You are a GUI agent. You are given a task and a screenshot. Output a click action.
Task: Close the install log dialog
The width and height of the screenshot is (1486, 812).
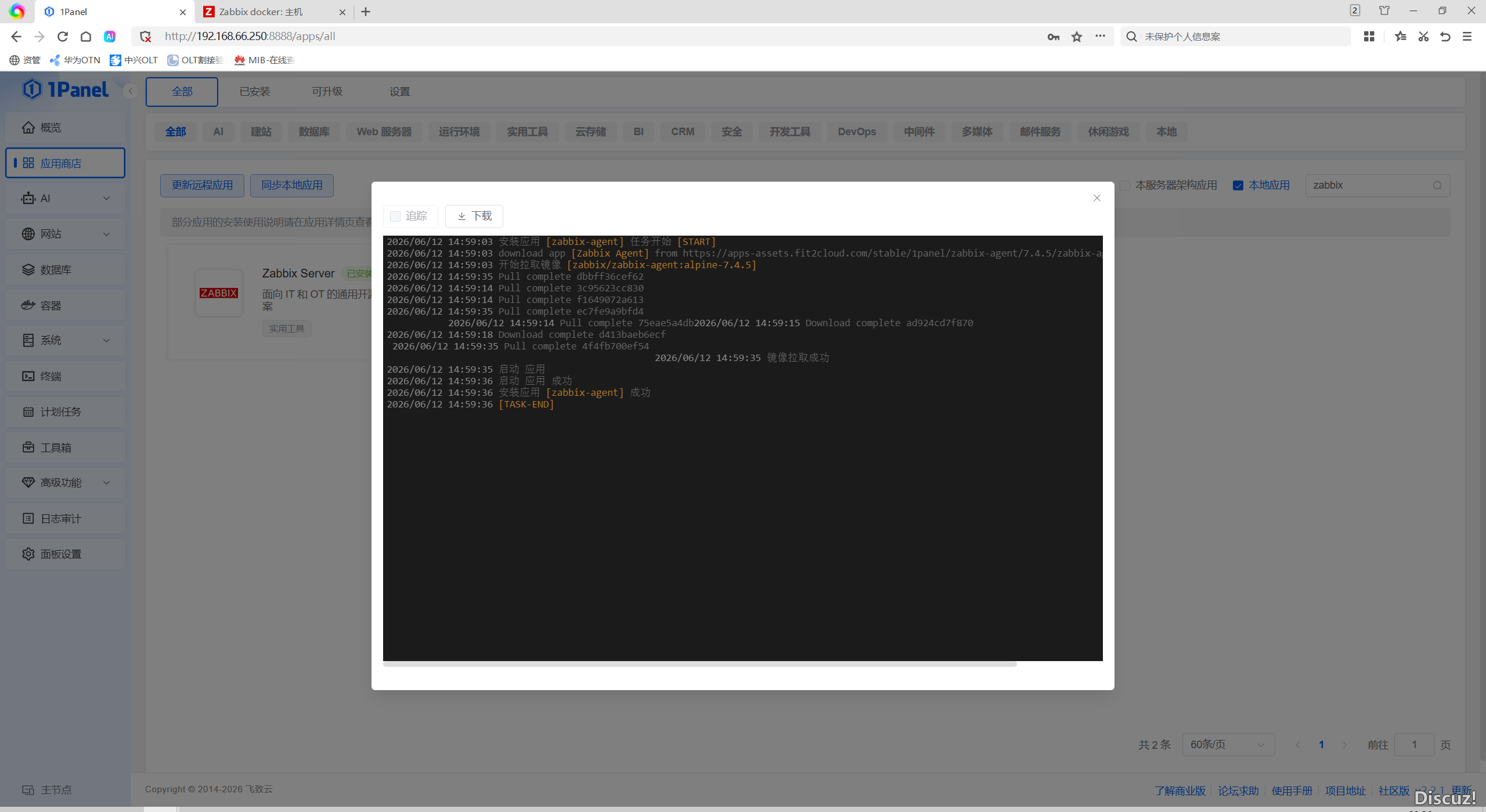[1097, 198]
